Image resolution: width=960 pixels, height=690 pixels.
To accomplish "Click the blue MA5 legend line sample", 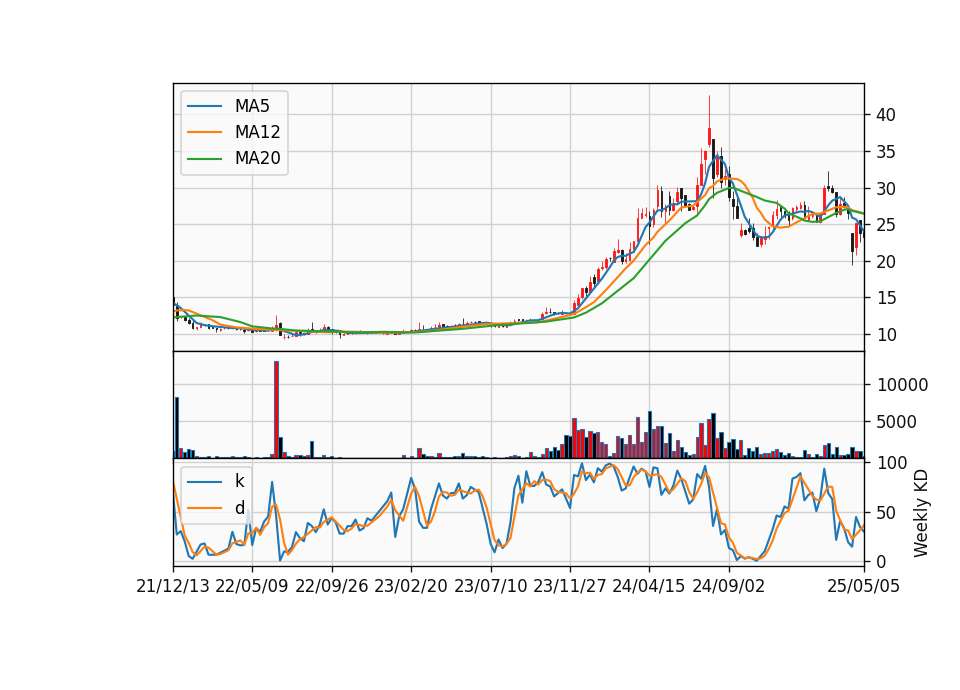I will click(x=204, y=106).
